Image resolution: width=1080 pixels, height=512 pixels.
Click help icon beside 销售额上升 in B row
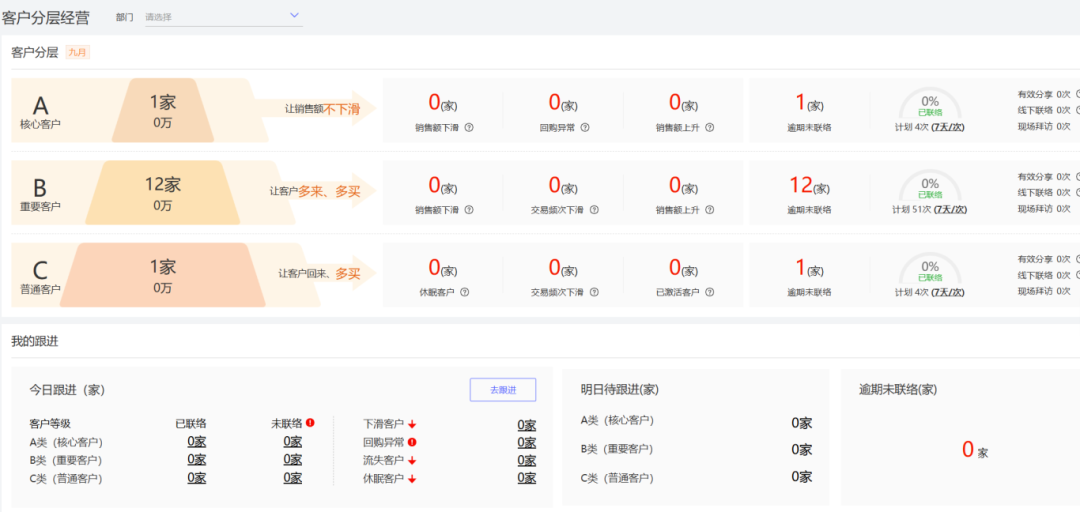pos(709,210)
